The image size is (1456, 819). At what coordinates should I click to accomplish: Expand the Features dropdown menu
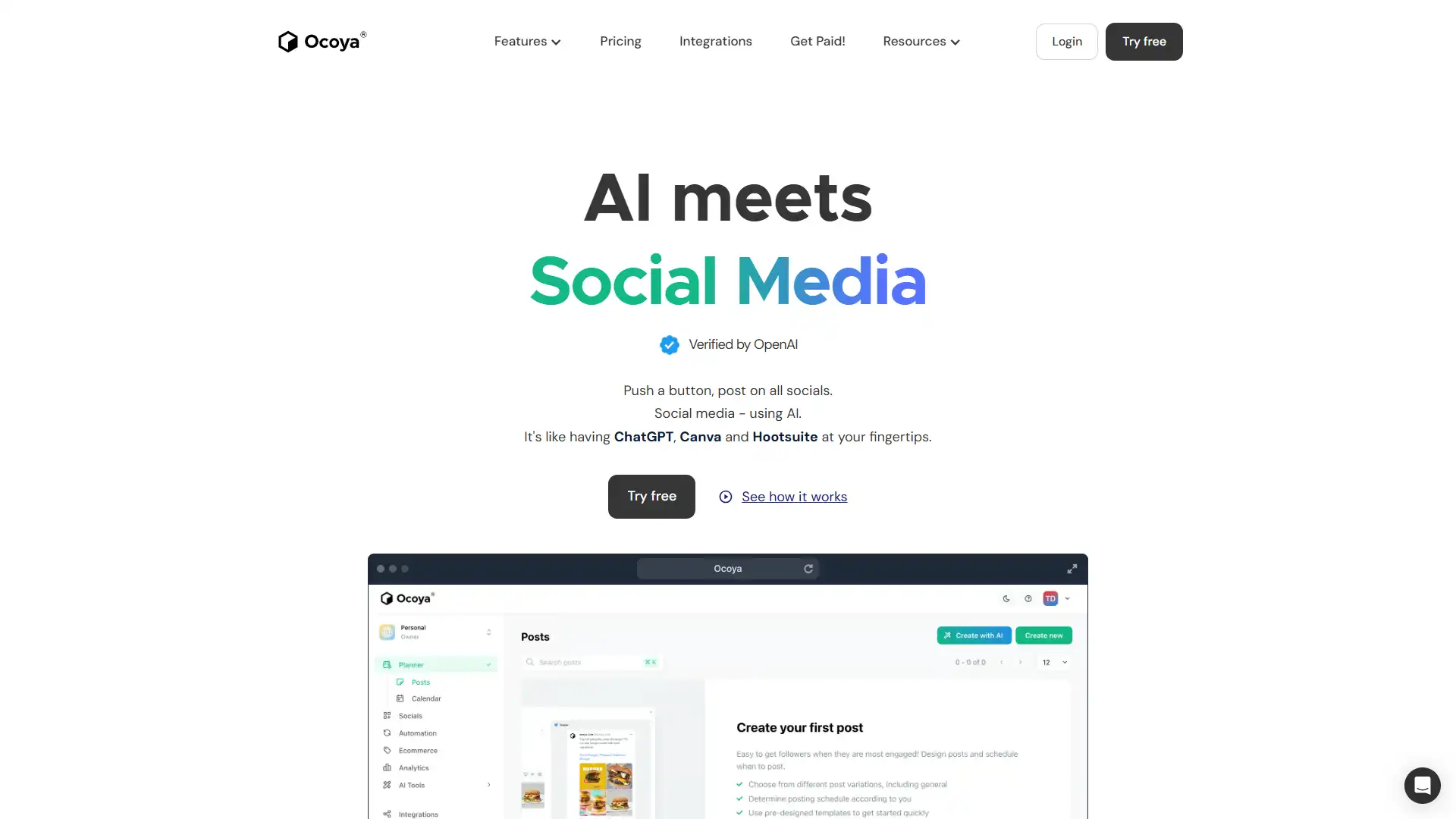point(528,41)
